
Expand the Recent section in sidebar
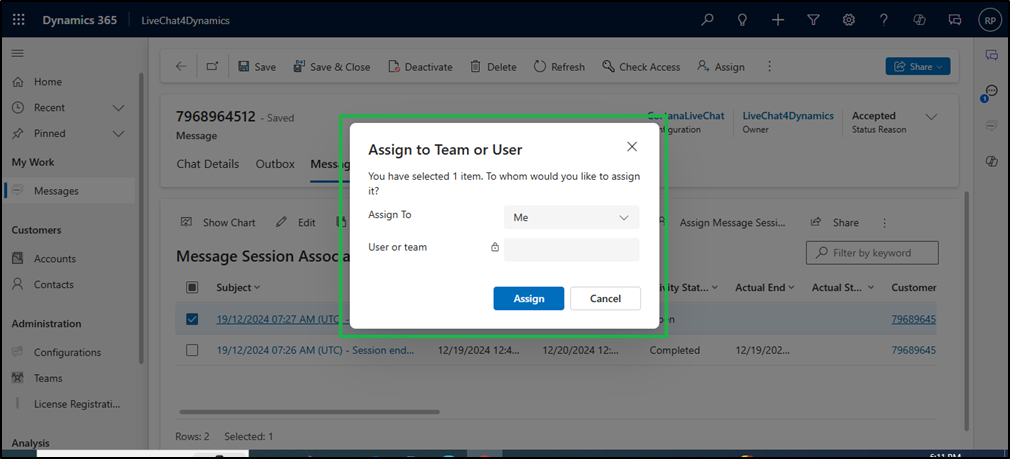pos(118,108)
